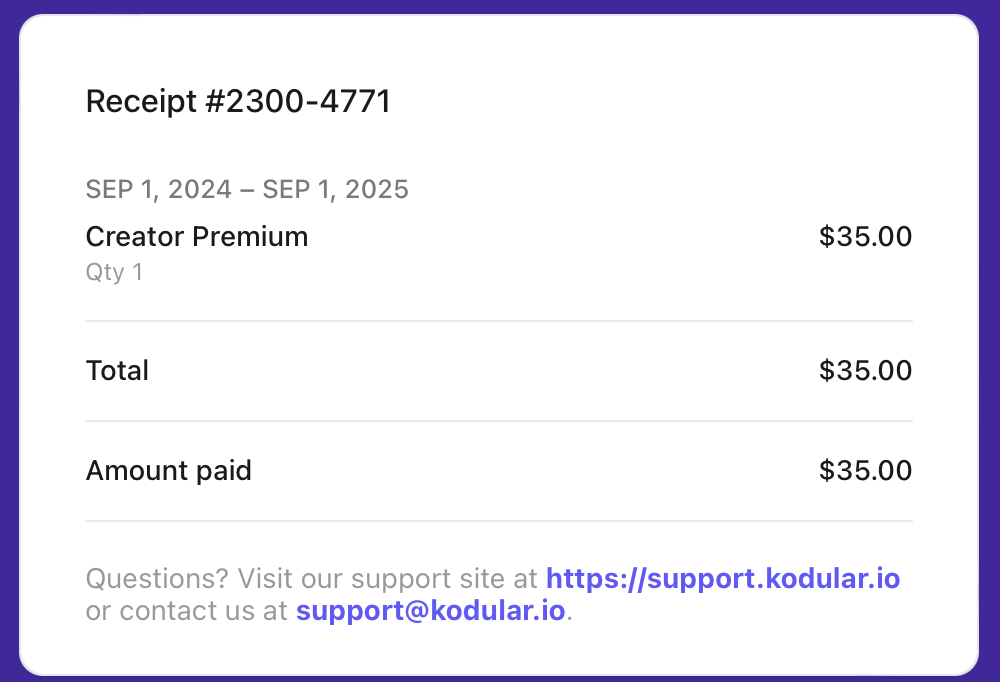Open the https://support.kodular.io support link
This screenshot has width=1000, height=682.
tap(722, 578)
